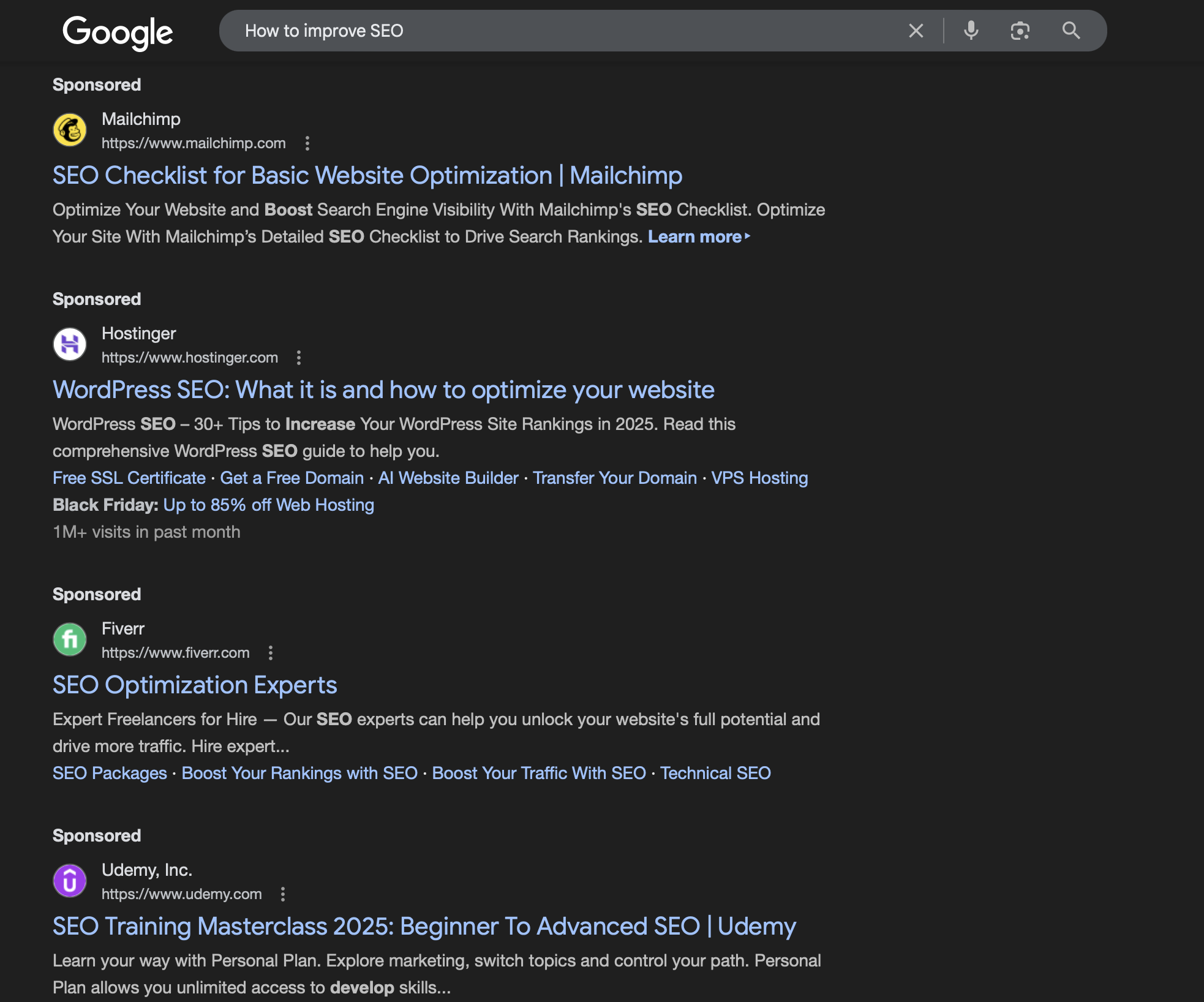This screenshot has width=1204, height=1002.
Task: Clear the search query with X icon
Action: [x=916, y=31]
